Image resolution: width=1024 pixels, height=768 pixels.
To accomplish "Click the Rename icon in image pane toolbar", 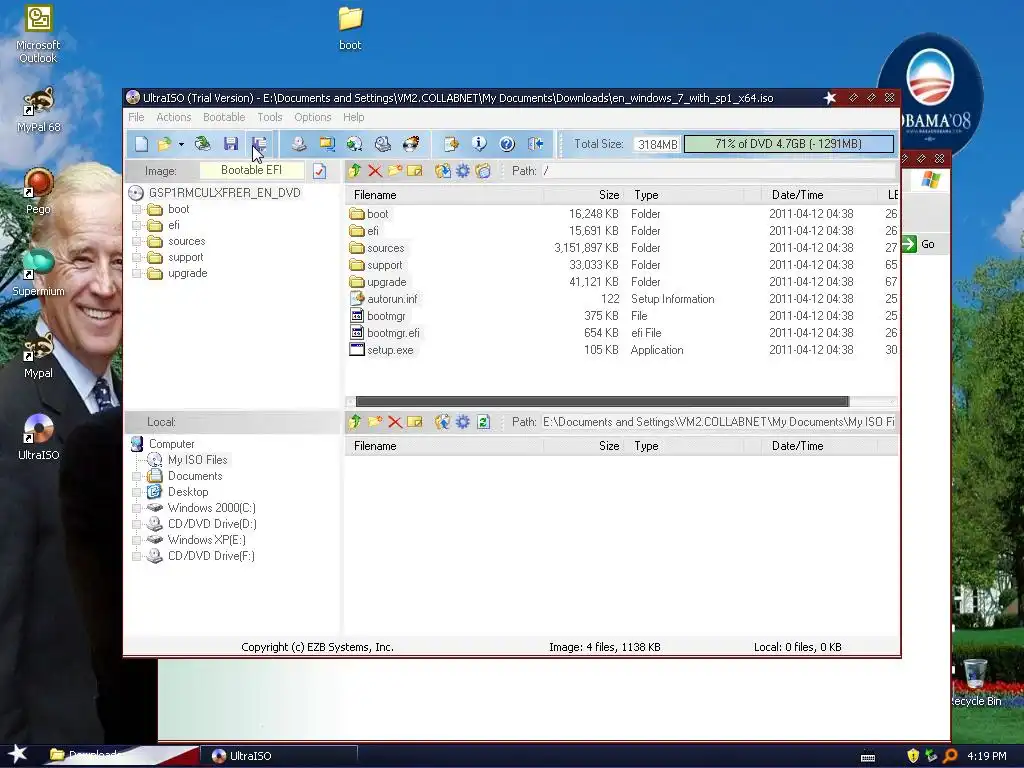I will (415, 171).
